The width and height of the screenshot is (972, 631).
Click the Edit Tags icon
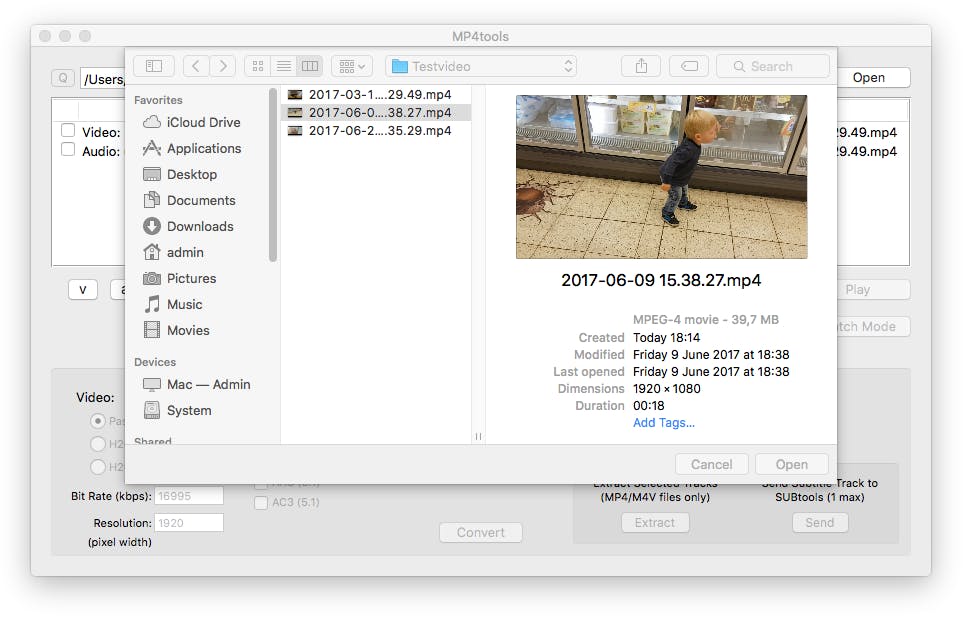click(689, 66)
